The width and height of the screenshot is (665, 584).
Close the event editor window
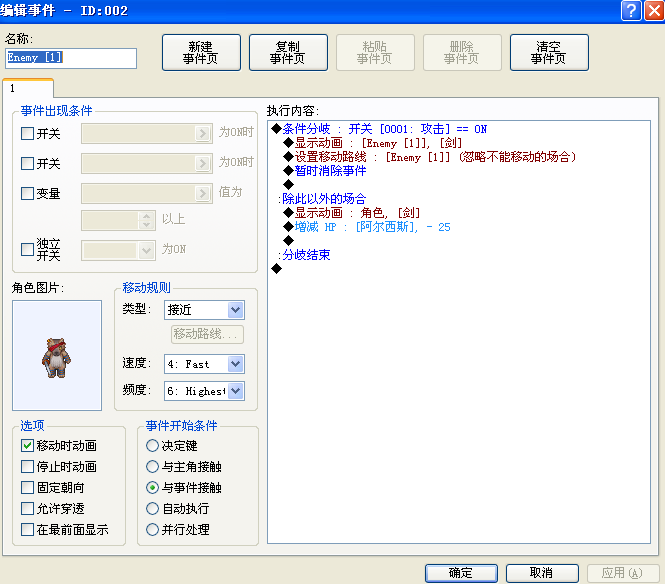[x=654, y=10]
